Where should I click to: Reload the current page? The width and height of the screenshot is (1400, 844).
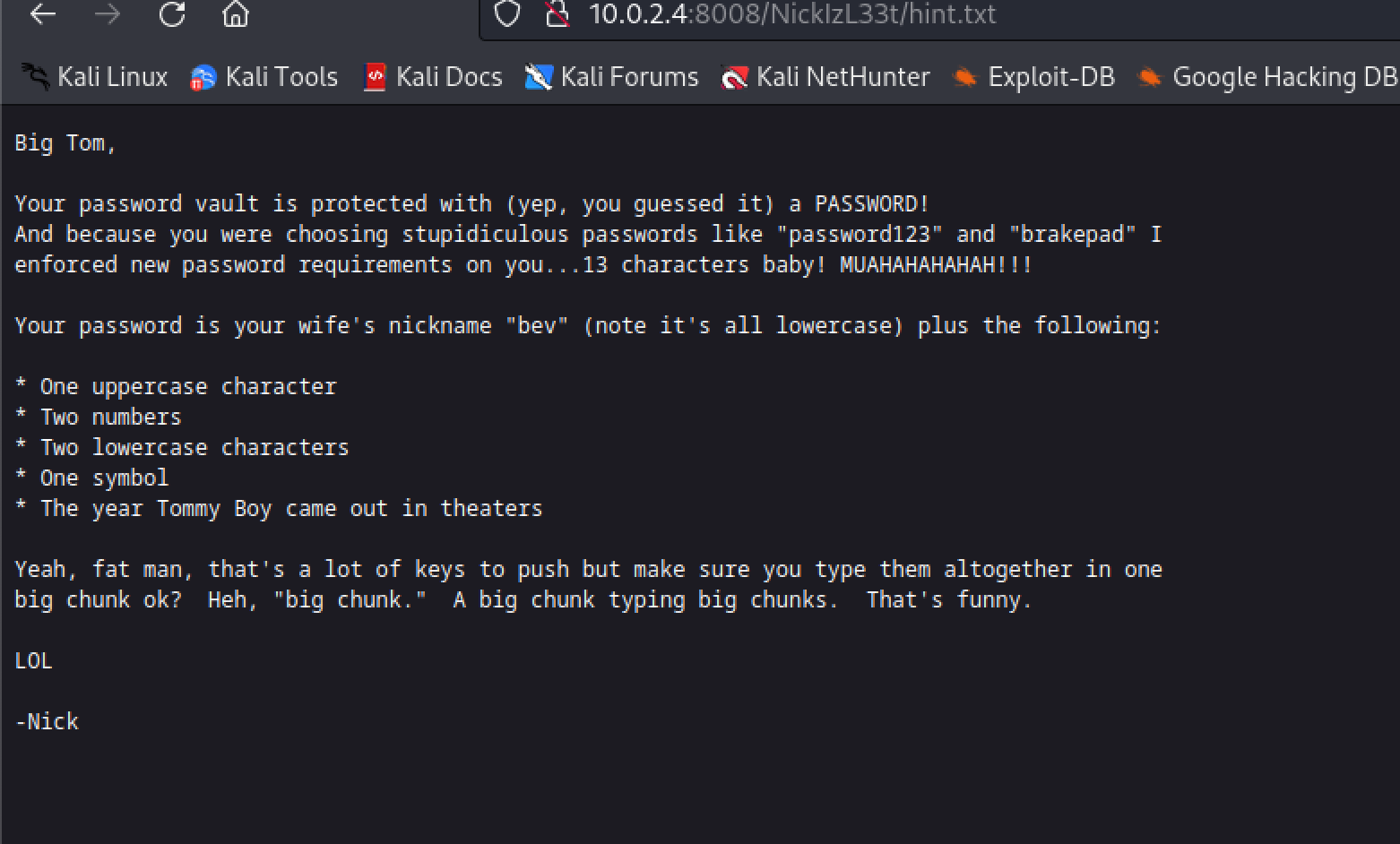(x=172, y=13)
